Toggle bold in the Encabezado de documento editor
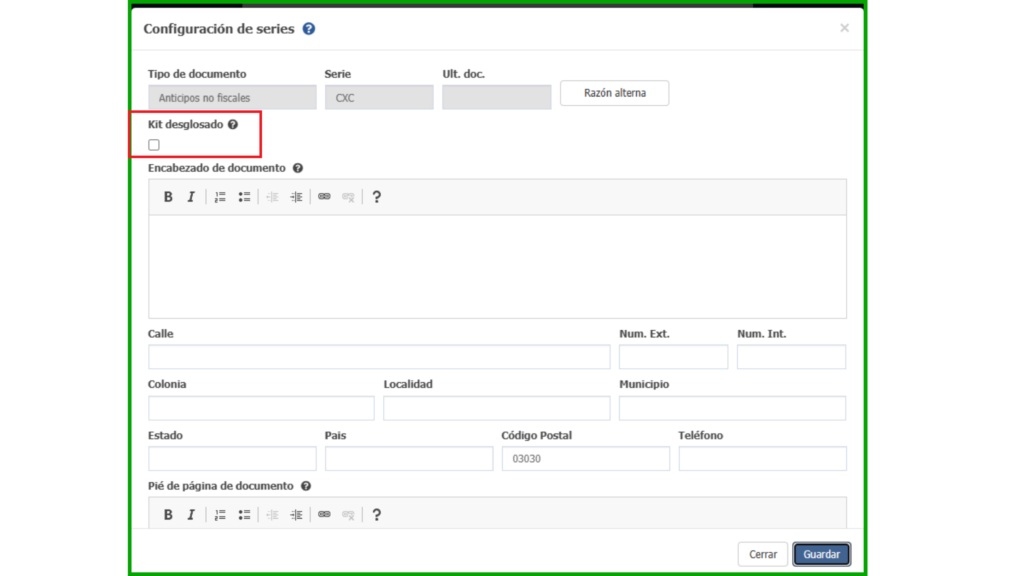Image resolution: width=1024 pixels, height=576 pixels. pos(168,197)
